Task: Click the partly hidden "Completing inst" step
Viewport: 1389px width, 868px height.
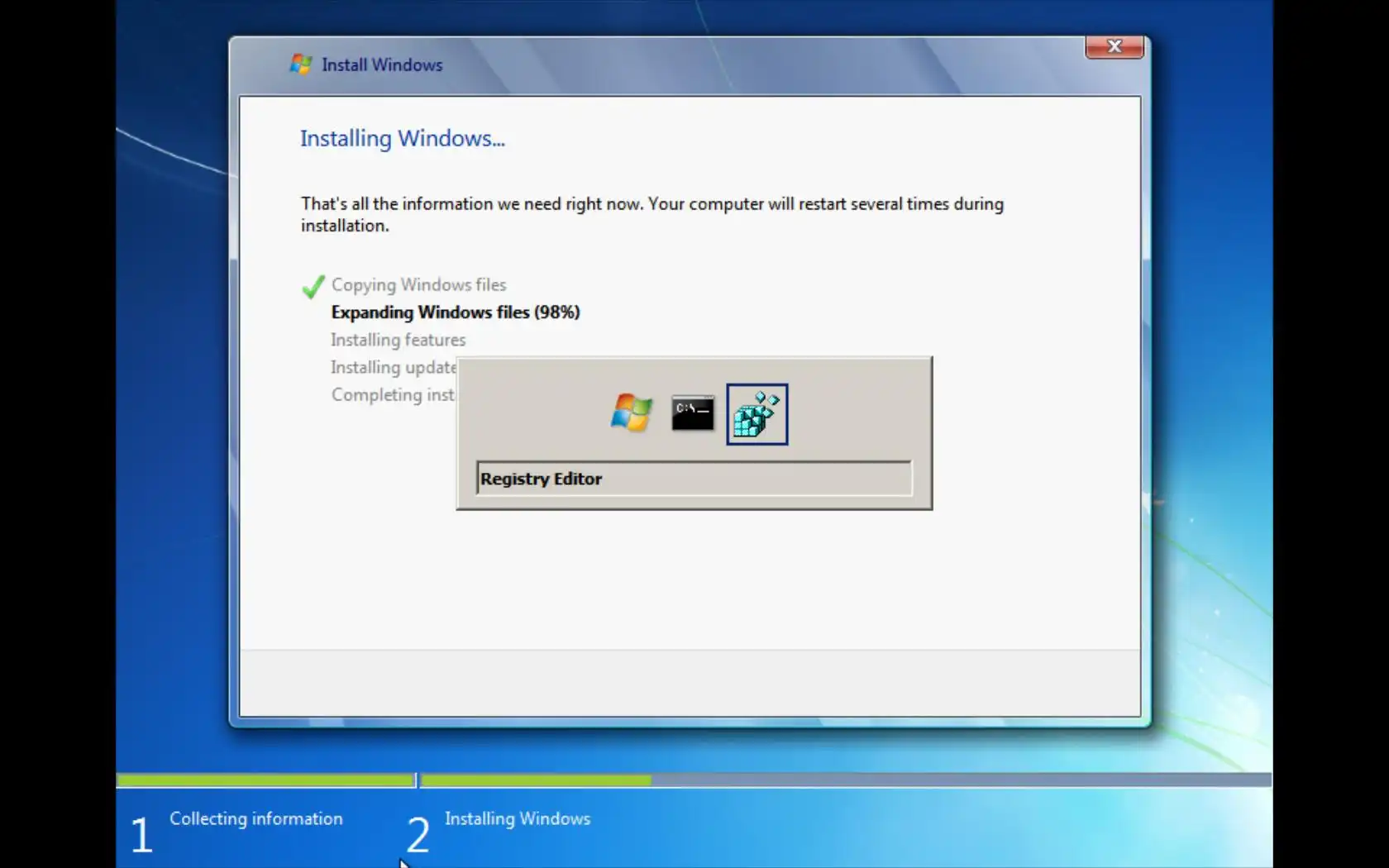Action: click(x=394, y=395)
